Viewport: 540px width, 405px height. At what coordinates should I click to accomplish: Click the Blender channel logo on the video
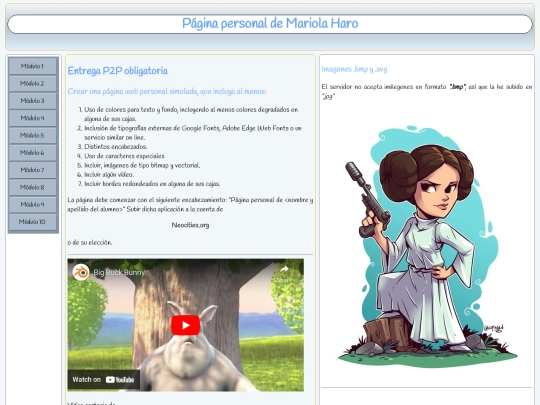click(x=81, y=272)
